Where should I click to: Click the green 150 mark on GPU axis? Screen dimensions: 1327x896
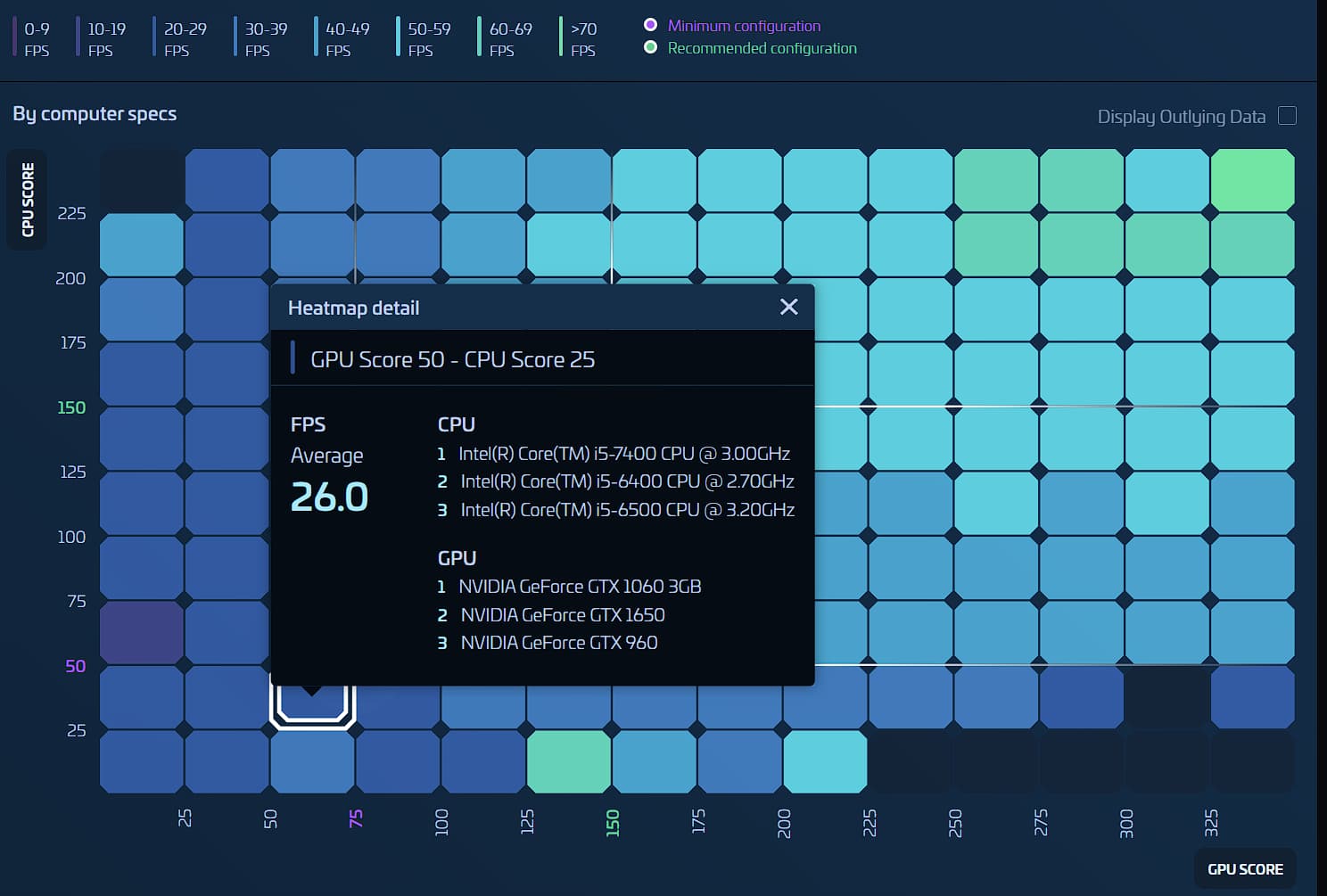(x=613, y=821)
